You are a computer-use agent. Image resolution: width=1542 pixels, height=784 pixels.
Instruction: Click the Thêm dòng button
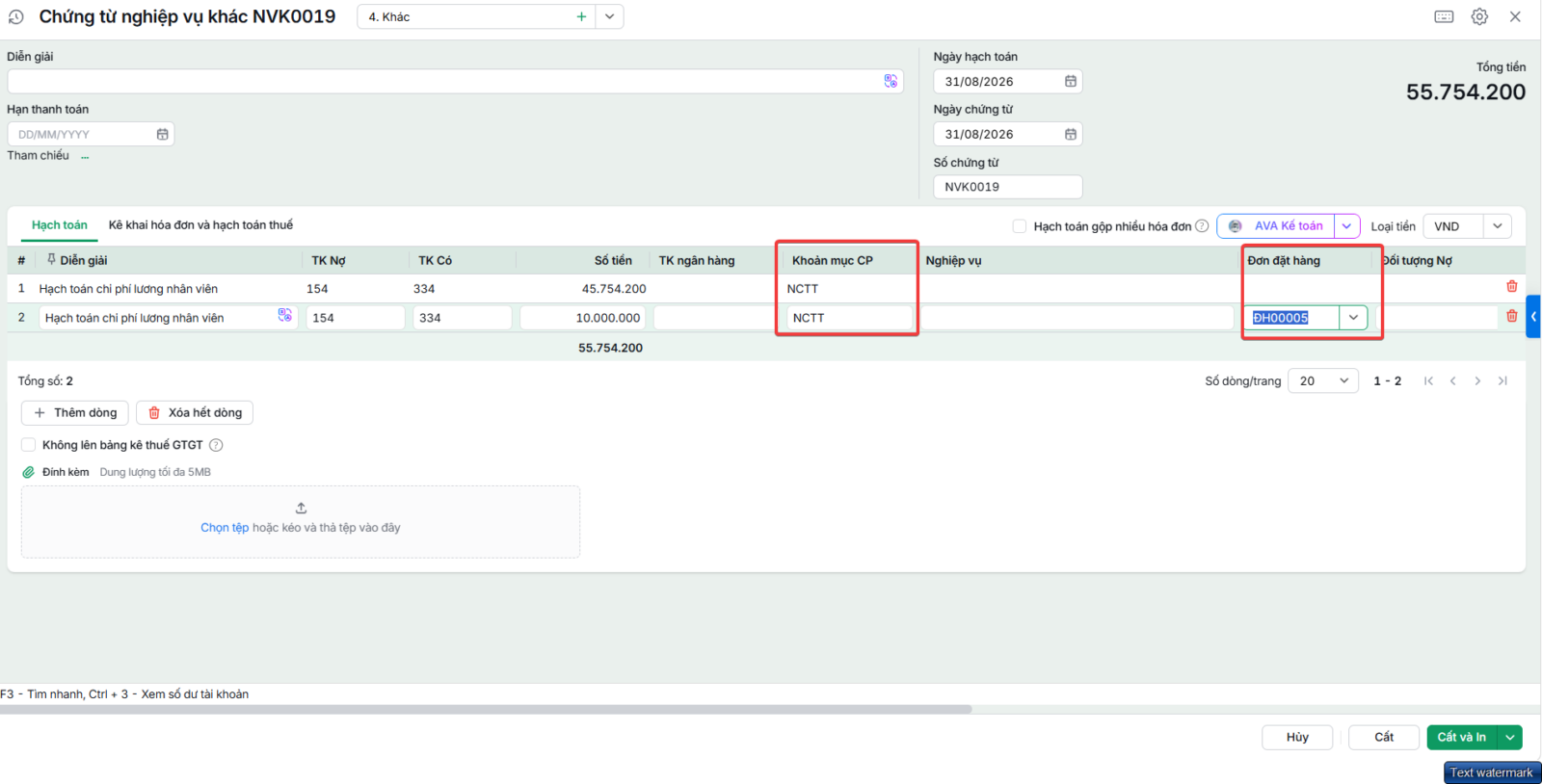(x=75, y=413)
